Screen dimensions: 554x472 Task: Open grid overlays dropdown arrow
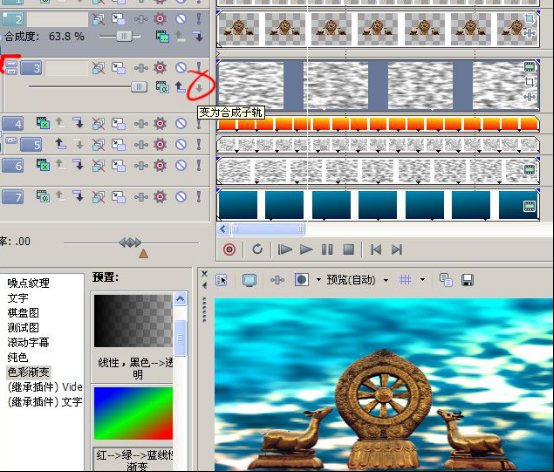423,280
